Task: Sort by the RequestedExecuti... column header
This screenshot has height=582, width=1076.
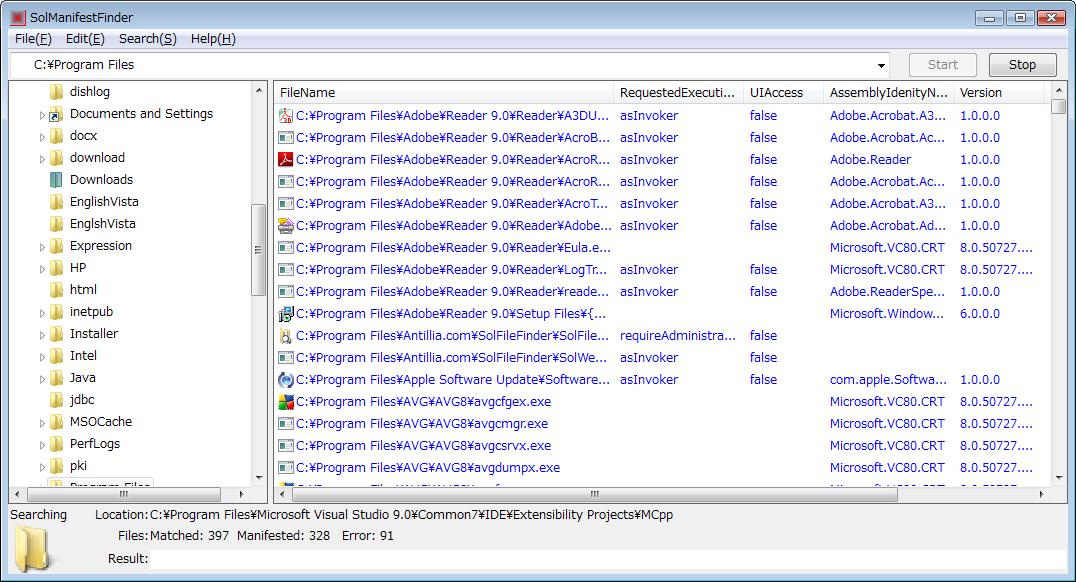Action: click(678, 93)
